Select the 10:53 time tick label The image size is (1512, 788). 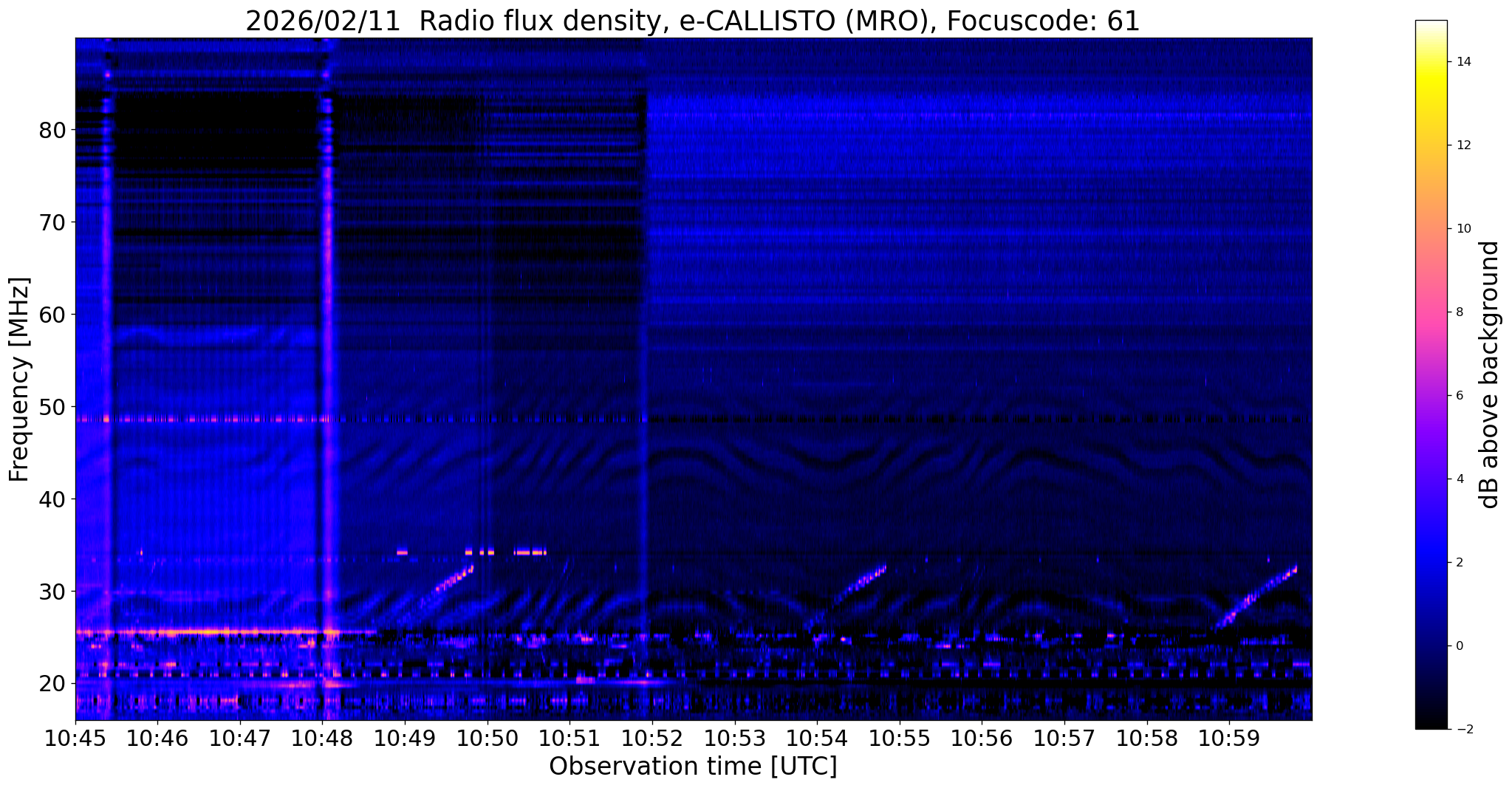tap(734, 738)
